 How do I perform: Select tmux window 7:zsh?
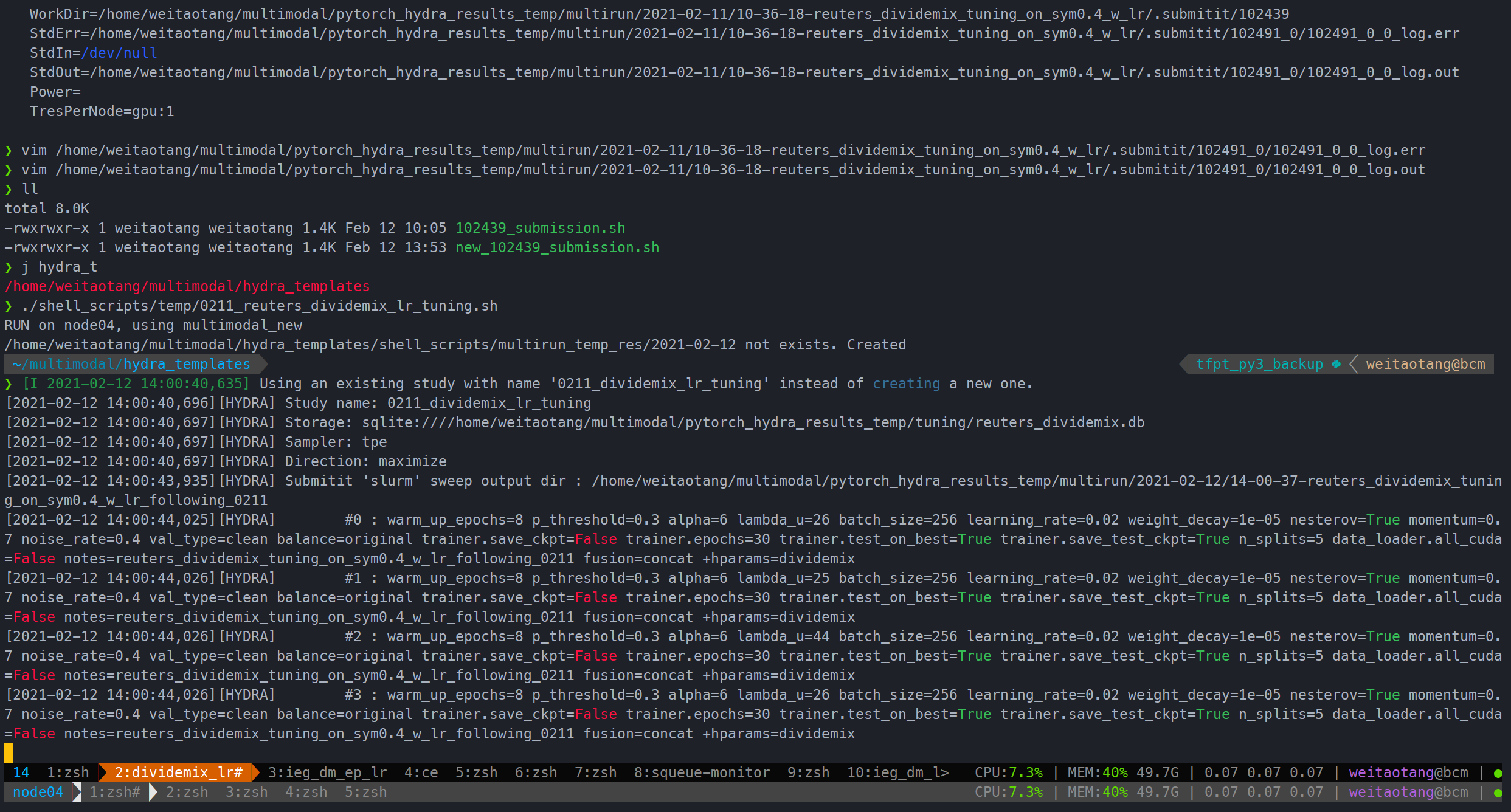coord(596,772)
